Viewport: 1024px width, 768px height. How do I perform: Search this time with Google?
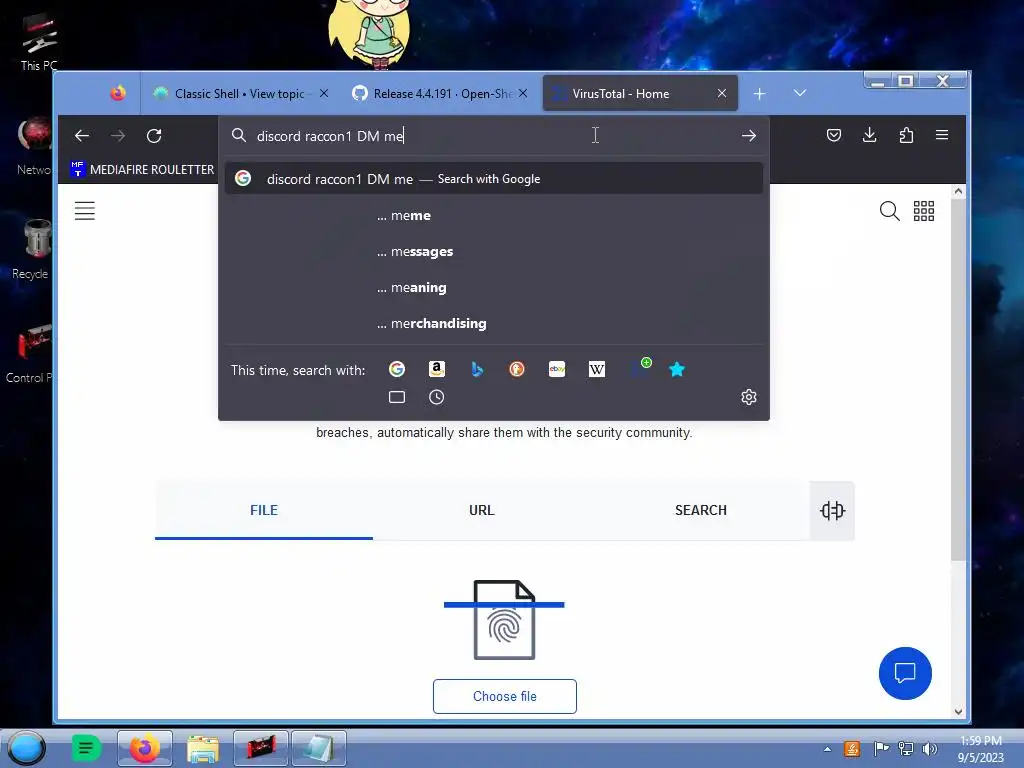[396, 370]
